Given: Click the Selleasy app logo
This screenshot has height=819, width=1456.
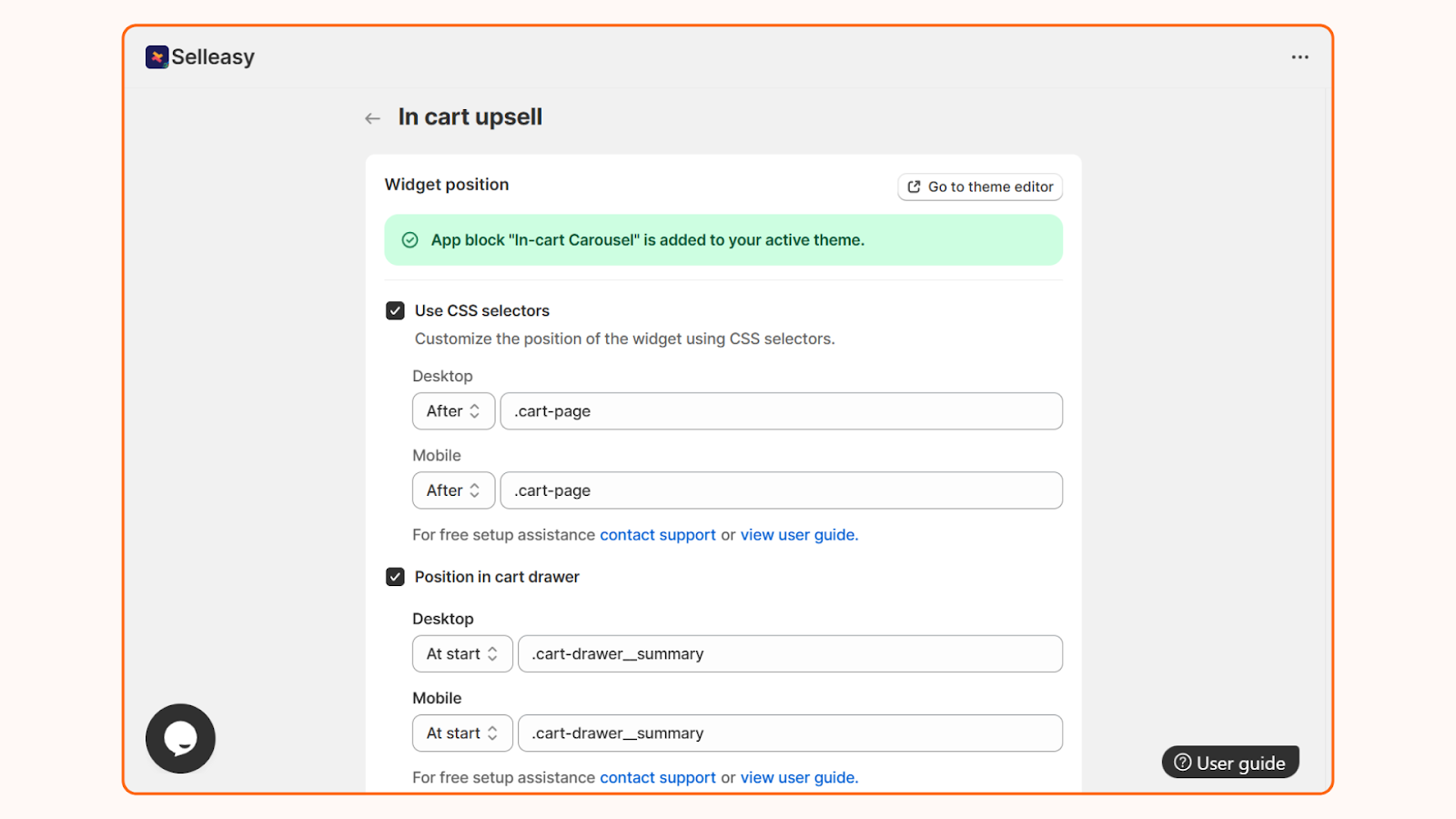Looking at the screenshot, I should (x=156, y=56).
